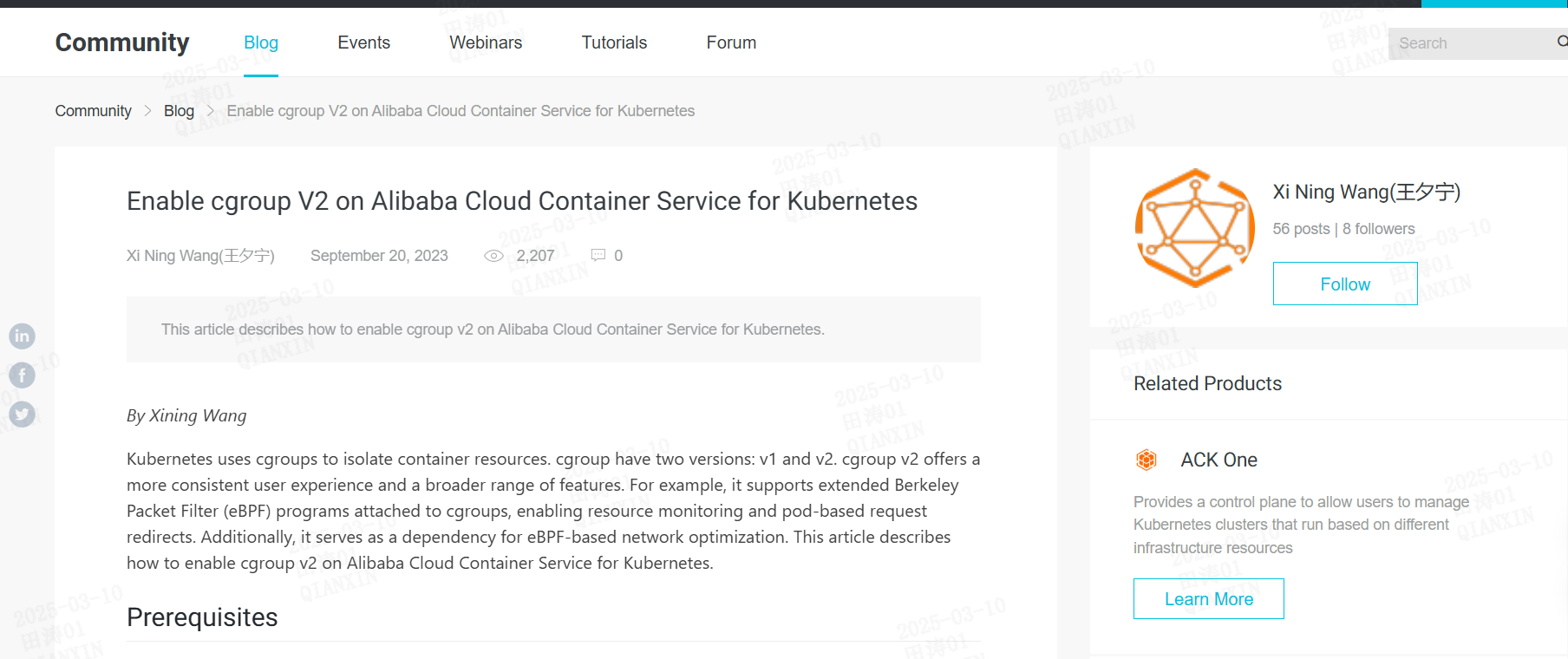
Task: Click the search magnifier icon
Action: tap(1562, 42)
